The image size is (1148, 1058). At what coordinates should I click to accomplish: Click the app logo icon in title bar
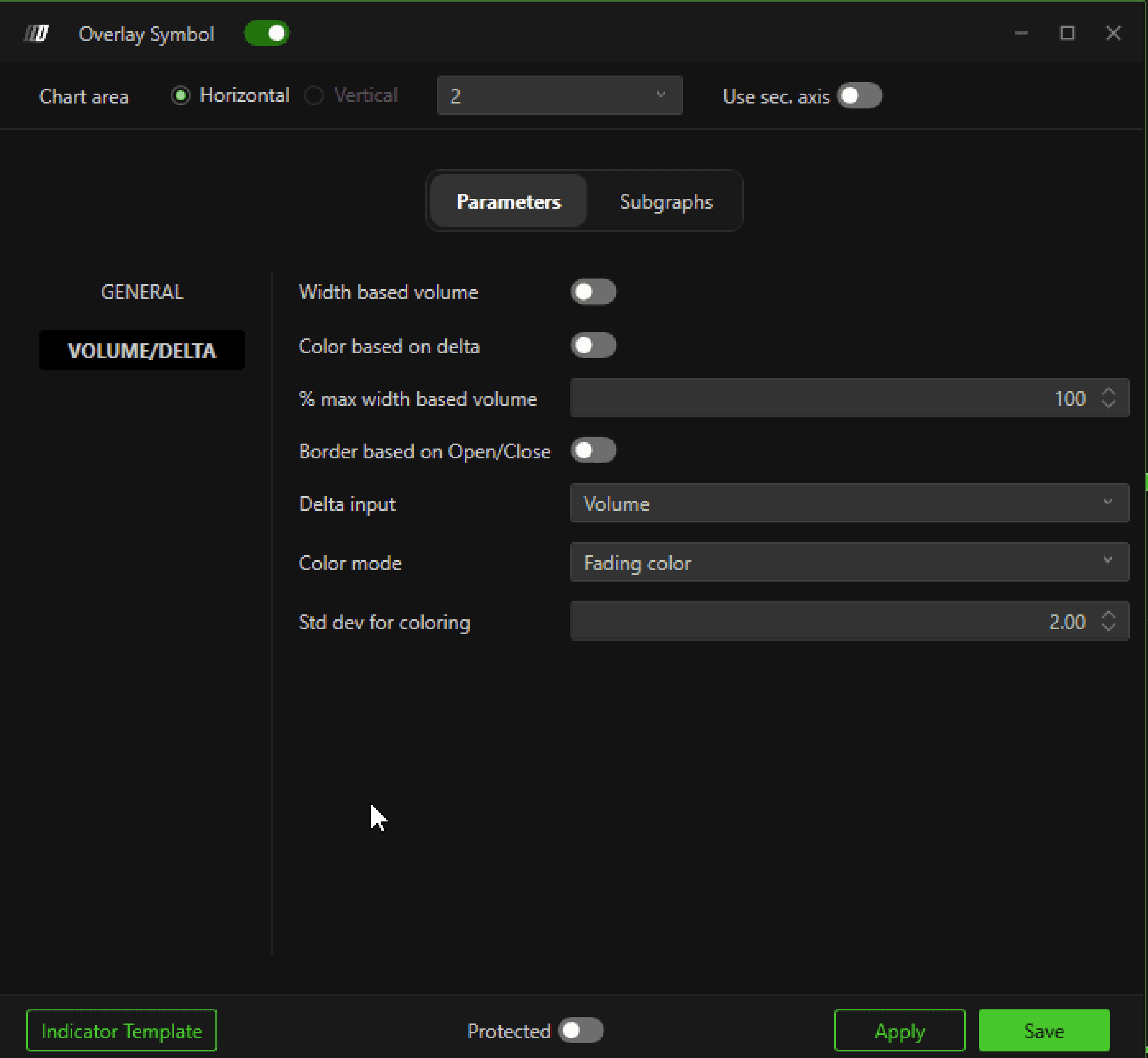pos(37,34)
